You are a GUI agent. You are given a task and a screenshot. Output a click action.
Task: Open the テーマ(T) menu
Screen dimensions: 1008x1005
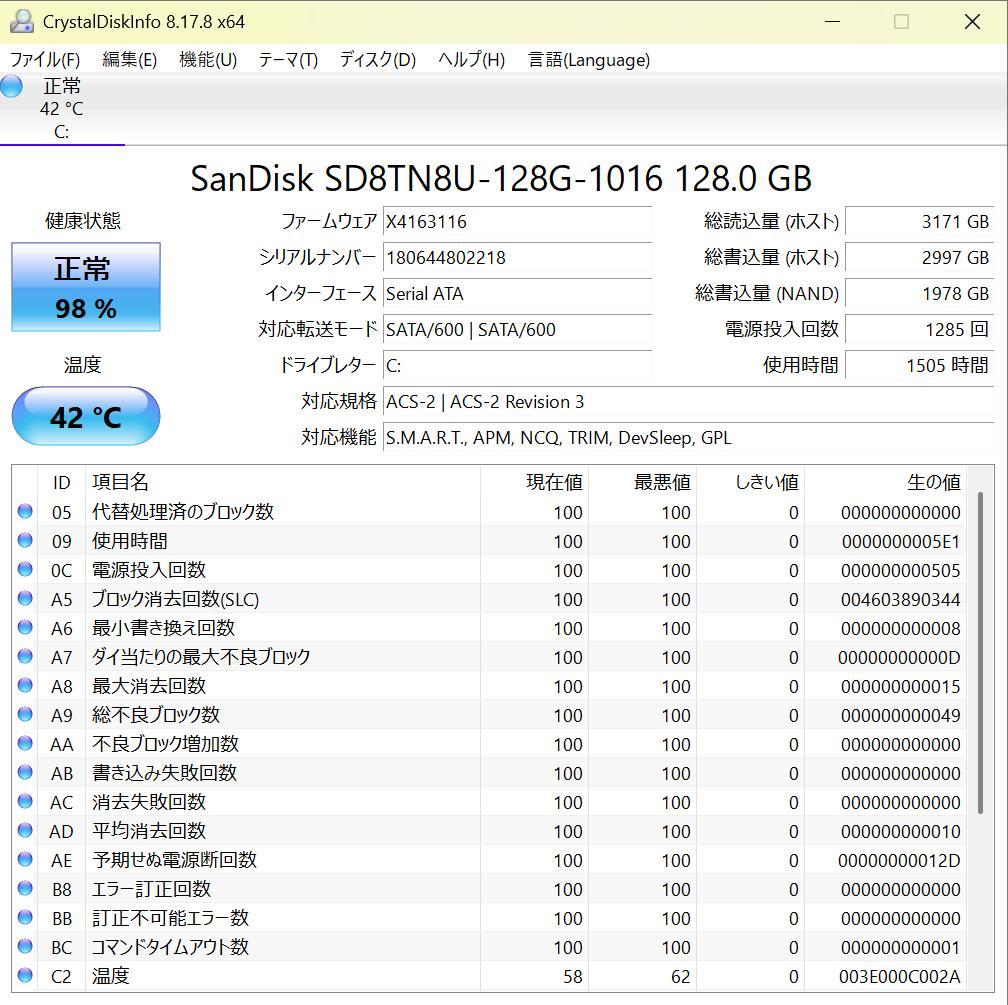[288, 60]
